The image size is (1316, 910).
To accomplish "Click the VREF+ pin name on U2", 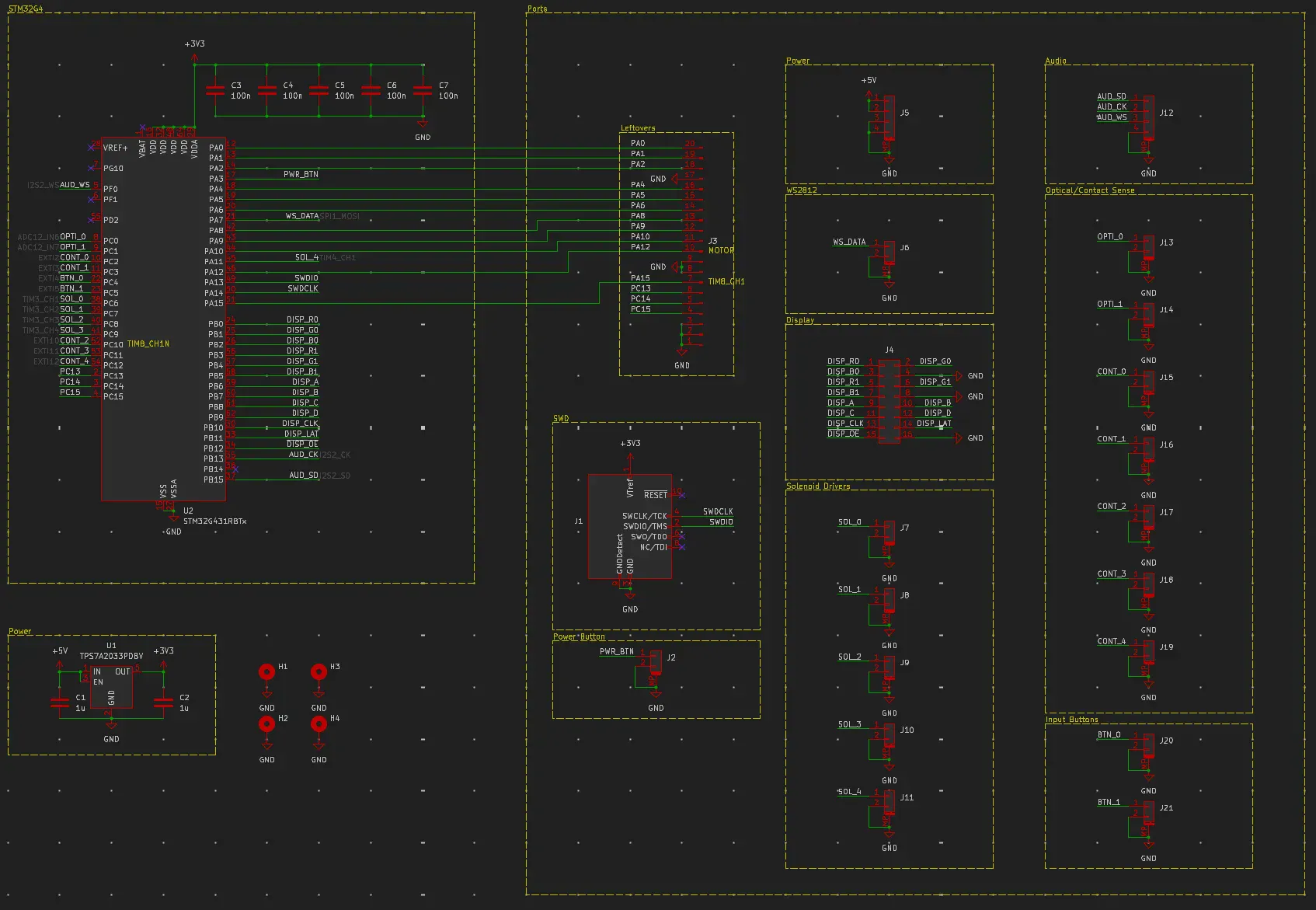I will (x=116, y=148).
